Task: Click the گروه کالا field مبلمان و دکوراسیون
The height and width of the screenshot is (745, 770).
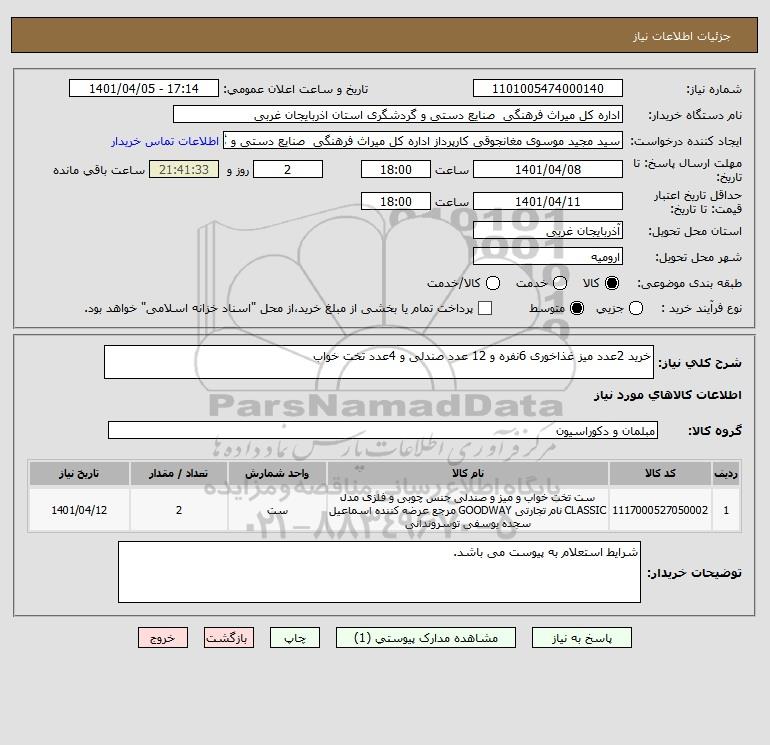Action: pos(383,430)
